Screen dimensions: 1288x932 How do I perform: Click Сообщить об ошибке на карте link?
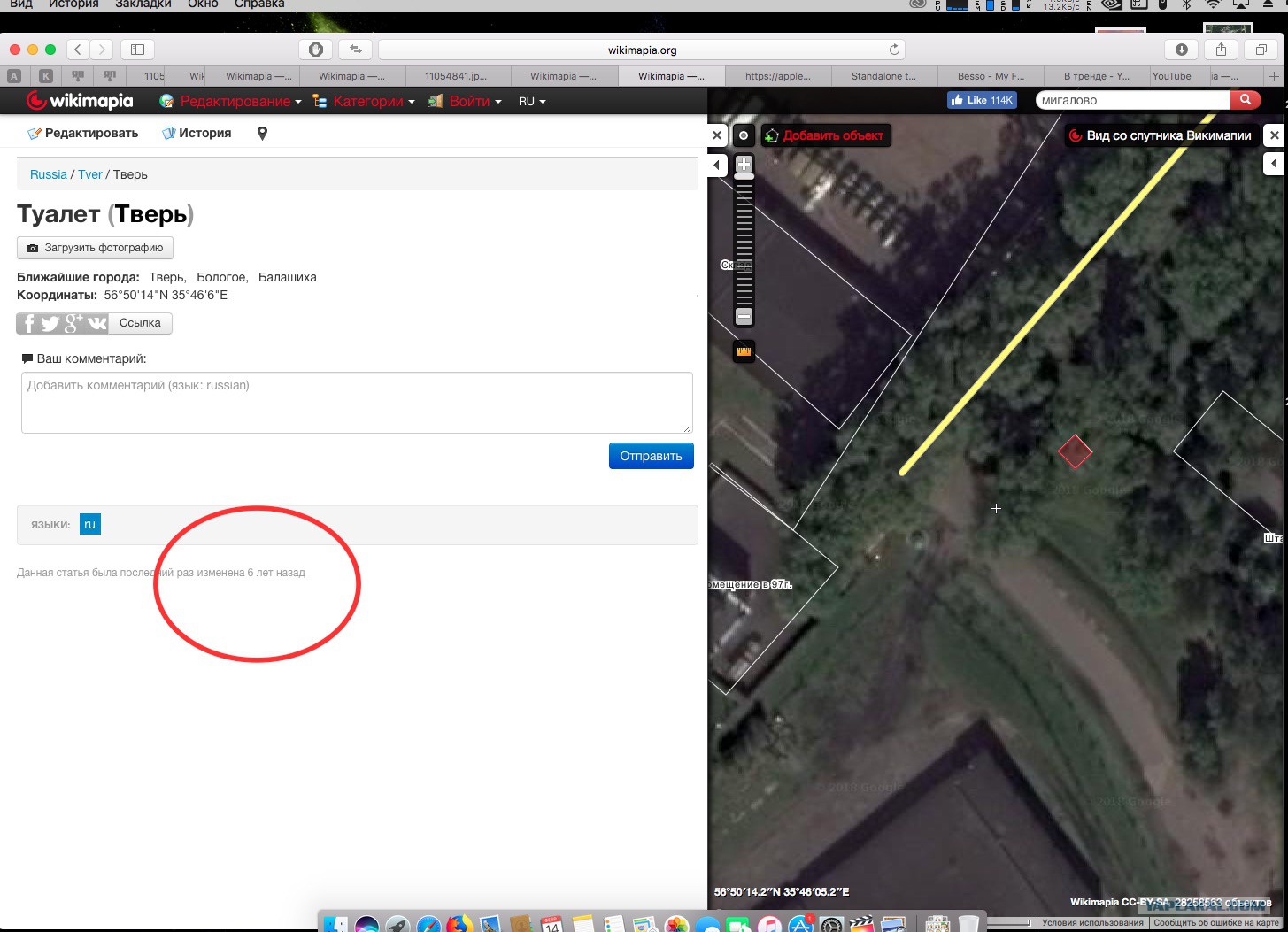[1217, 922]
